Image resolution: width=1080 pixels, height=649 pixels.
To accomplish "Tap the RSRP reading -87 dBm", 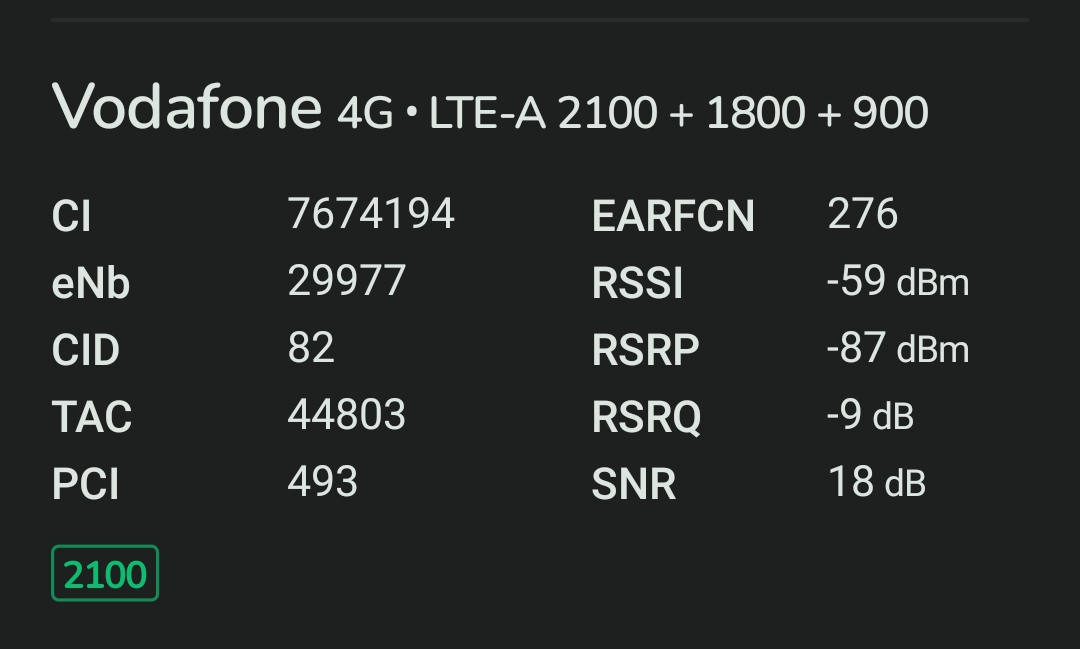I will click(897, 348).
